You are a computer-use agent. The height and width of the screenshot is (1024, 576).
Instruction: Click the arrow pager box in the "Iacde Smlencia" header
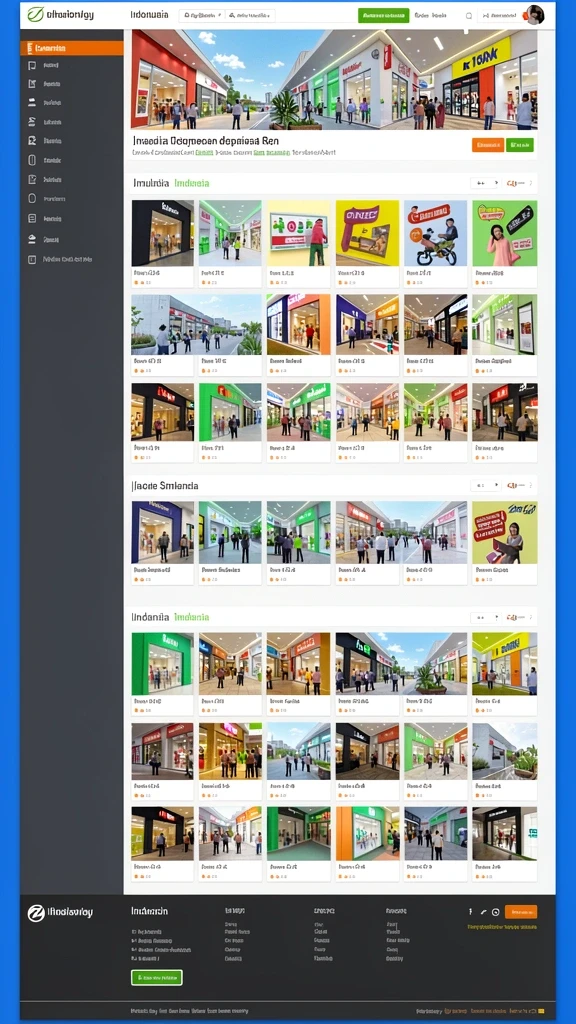(x=485, y=486)
